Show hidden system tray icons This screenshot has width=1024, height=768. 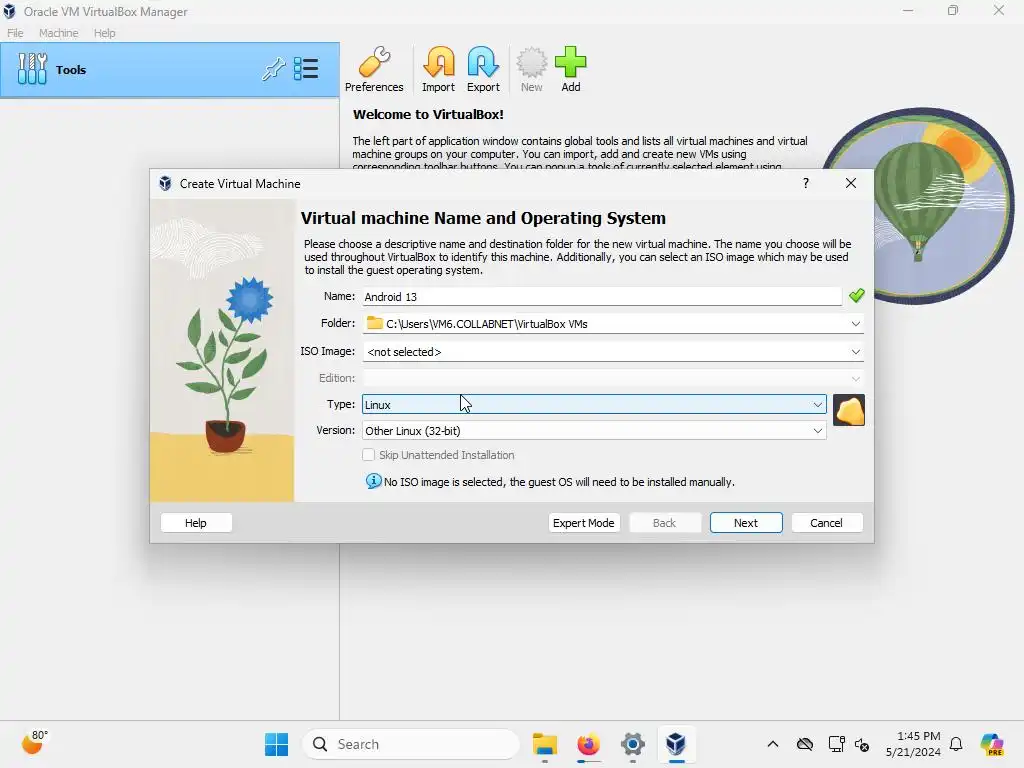point(773,744)
